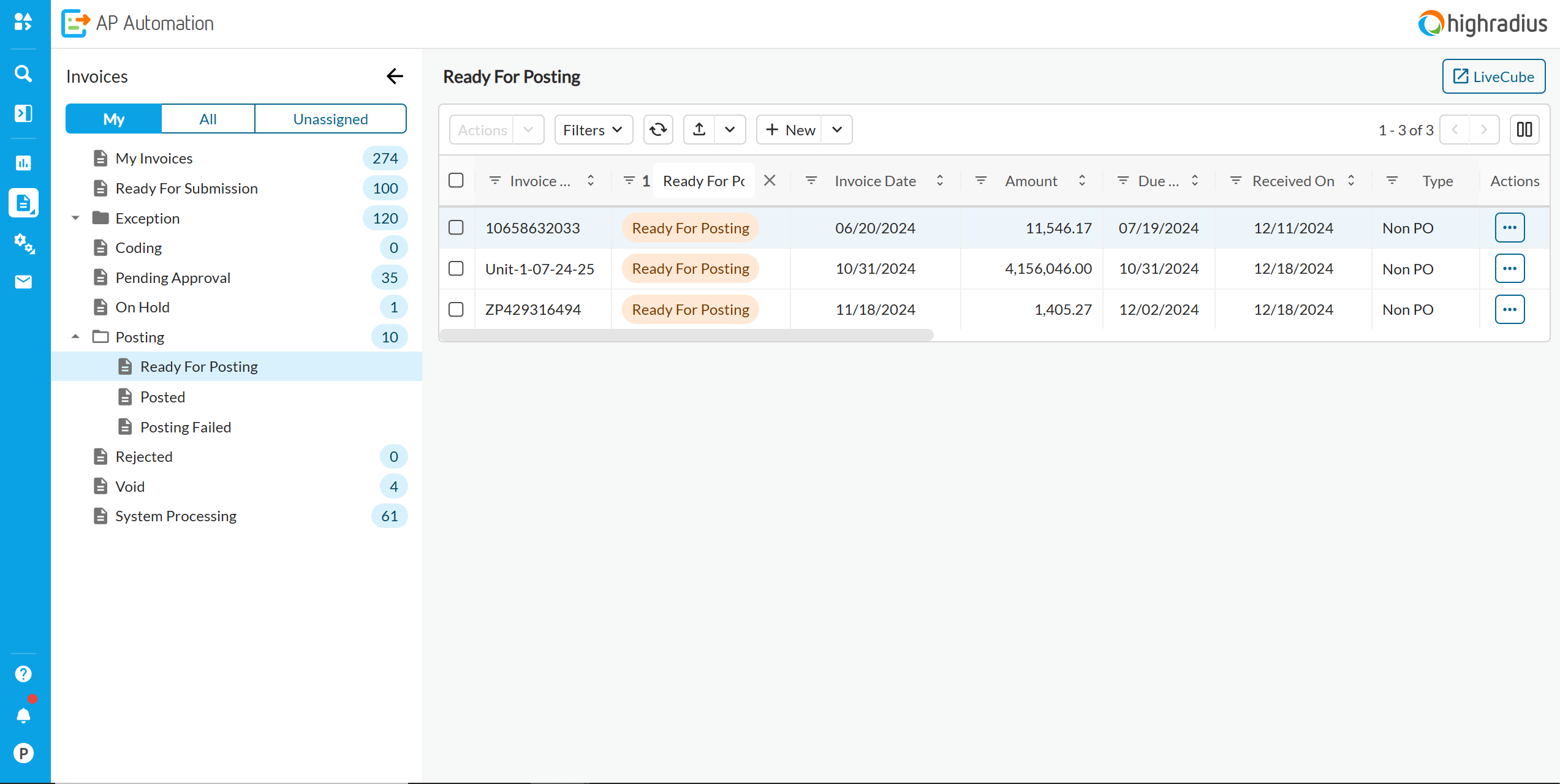The height and width of the screenshot is (784, 1560).
Task: Open row actions menu for ZP429316494
Action: click(x=1510, y=309)
